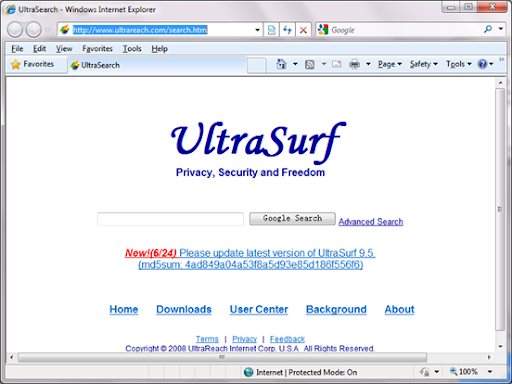
Task: Click the horizontal scrollbar thumb
Action: point(222,357)
